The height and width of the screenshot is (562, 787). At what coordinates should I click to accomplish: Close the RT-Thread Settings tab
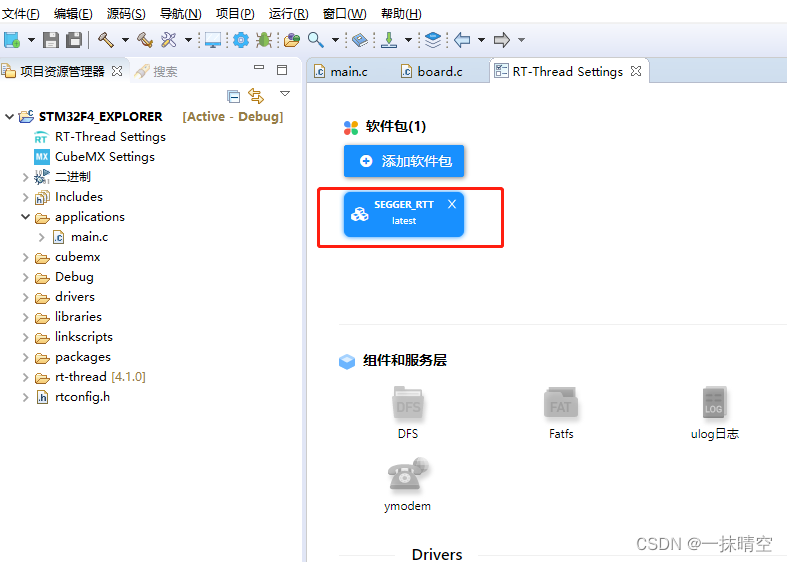tap(636, 71)
